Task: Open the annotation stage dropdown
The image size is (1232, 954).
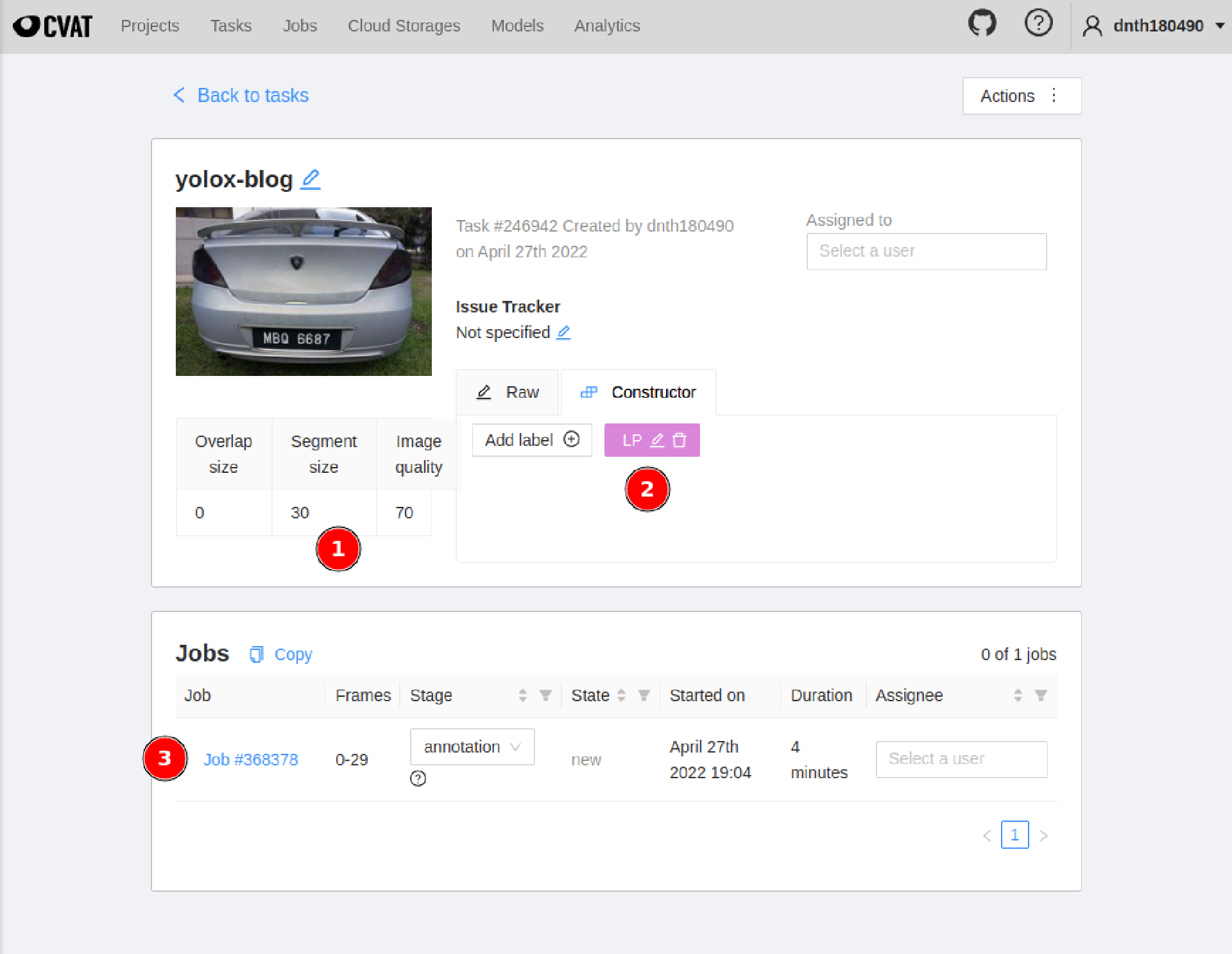Action: pos(472,747)
